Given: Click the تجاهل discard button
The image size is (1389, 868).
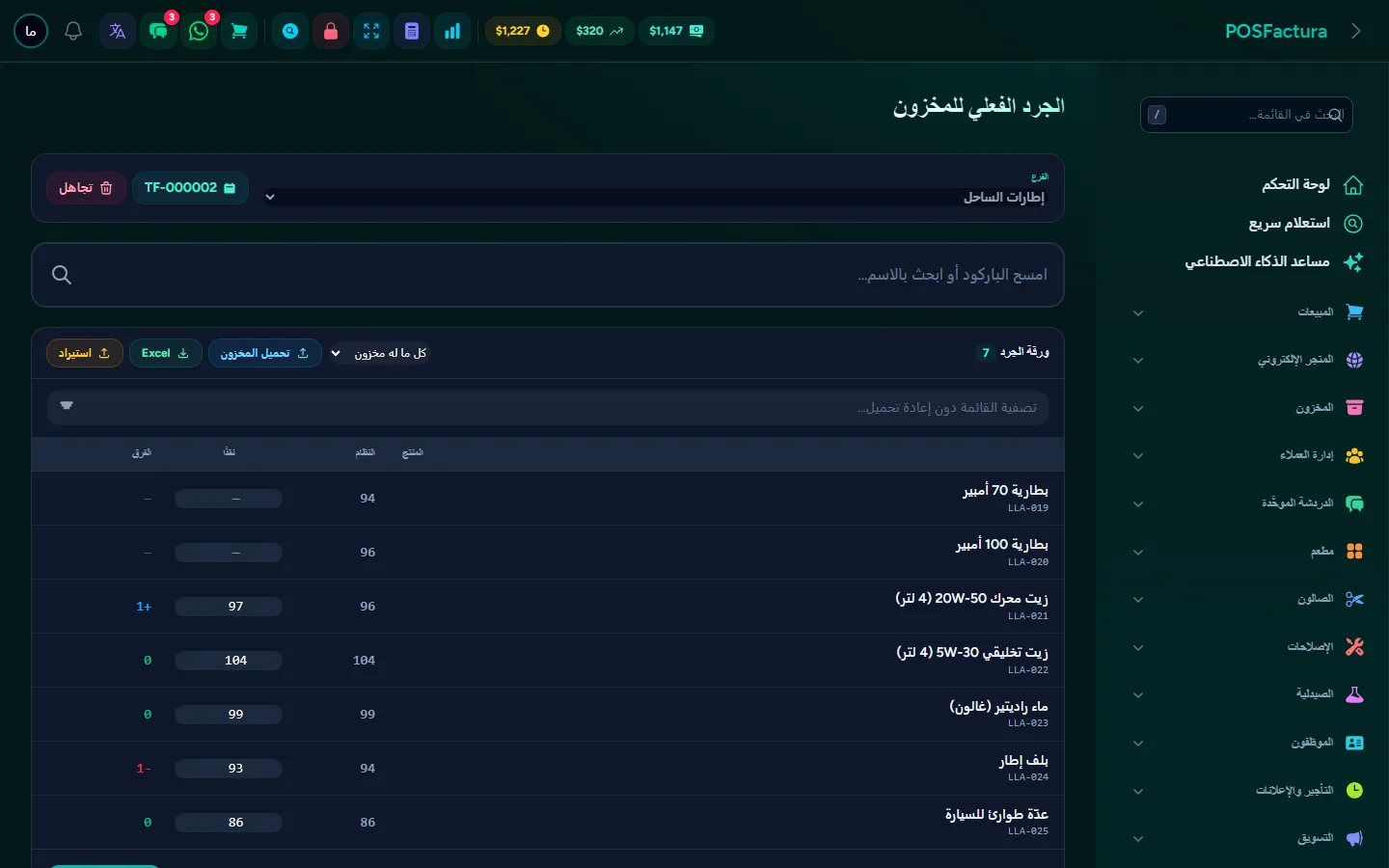Looking at the screenshot, I should point(86,188).
